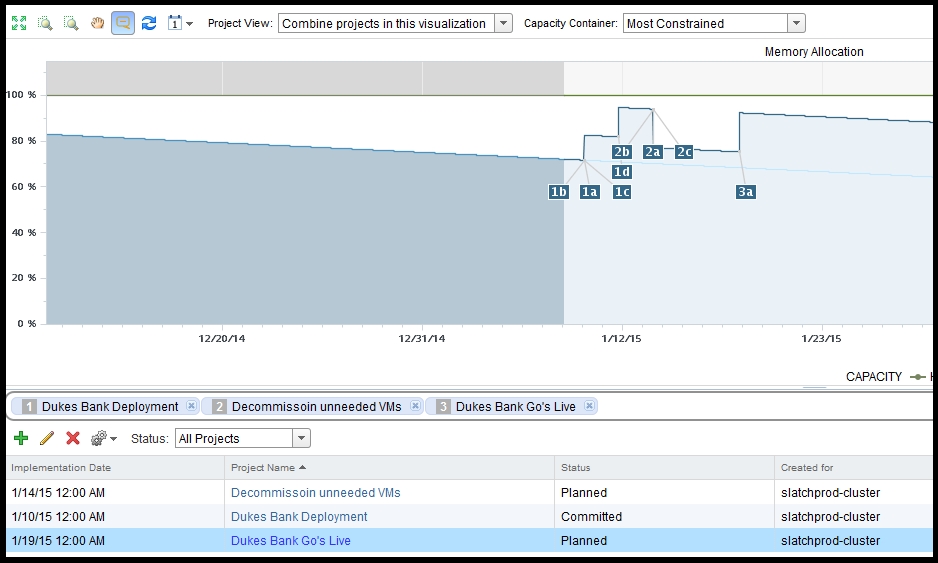This screenshot has width=938, height=563.
Task: Click slatchprod-cluster in Dukes Bank Deployment row
Action: tap(830, 516)
